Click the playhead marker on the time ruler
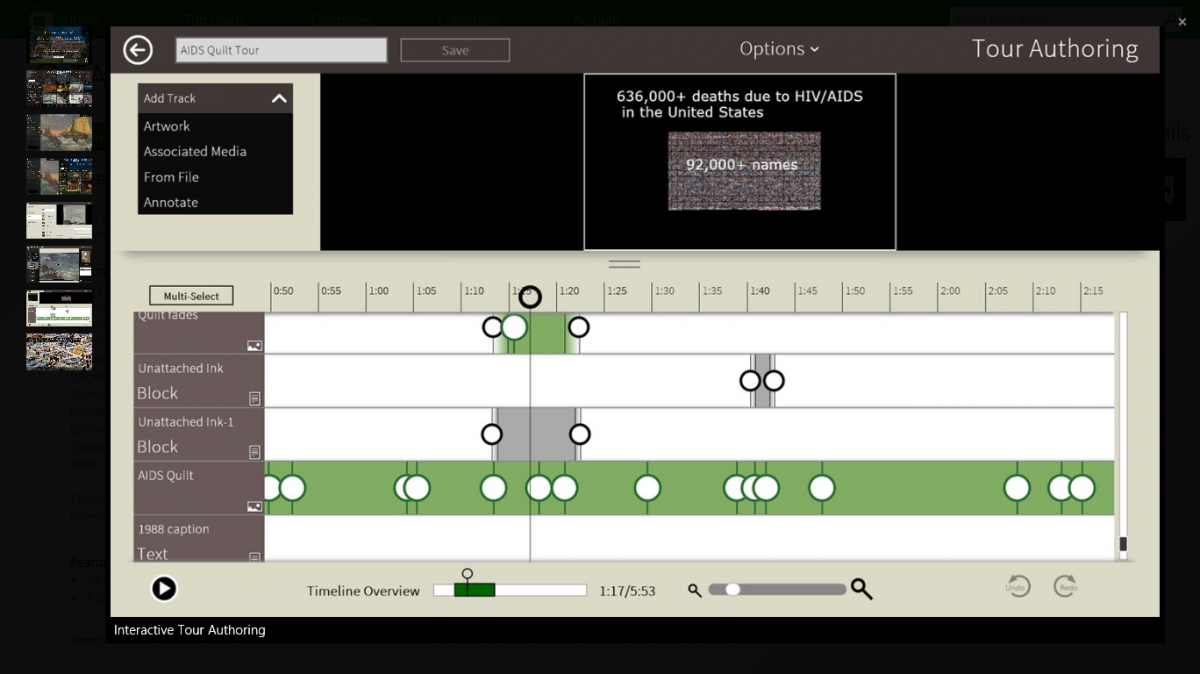The image size is (1200, 674). [530, 297]
